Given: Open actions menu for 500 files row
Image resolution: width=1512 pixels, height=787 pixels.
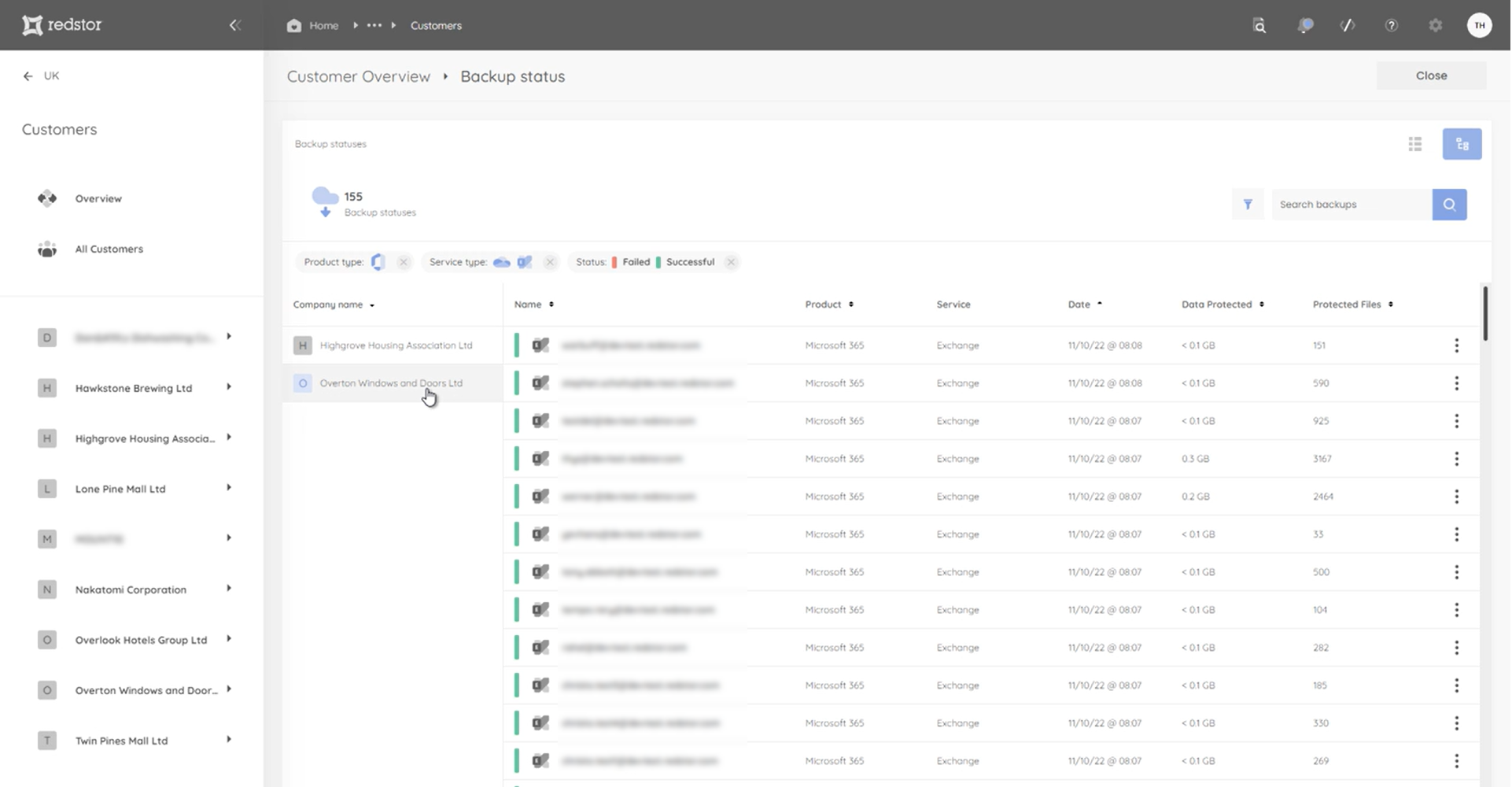Looking at the screenshot, I should 1457,572.
